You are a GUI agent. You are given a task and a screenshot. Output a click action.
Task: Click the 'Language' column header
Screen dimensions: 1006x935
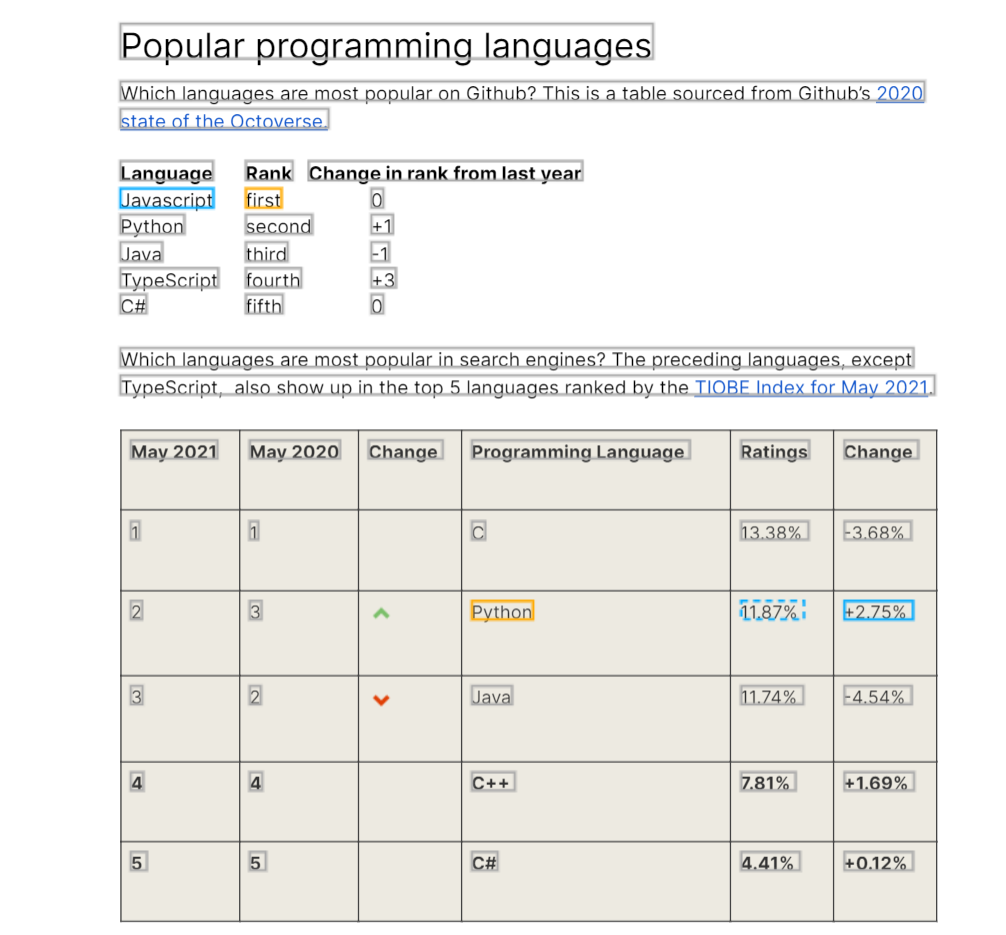pos(167,172)
